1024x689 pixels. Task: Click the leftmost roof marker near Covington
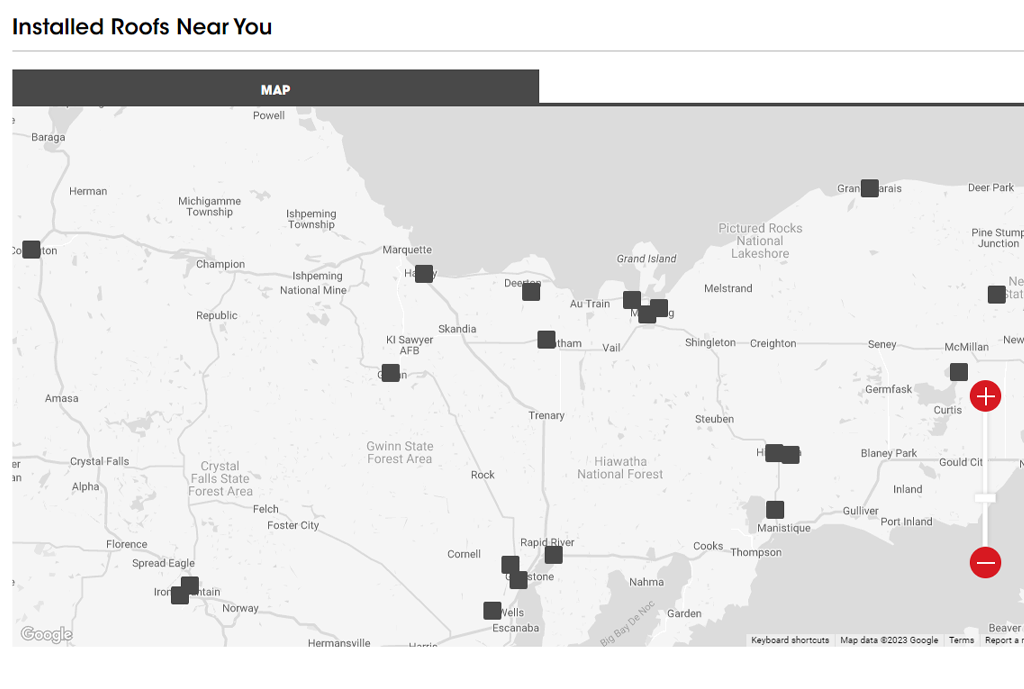pos(31,249)
